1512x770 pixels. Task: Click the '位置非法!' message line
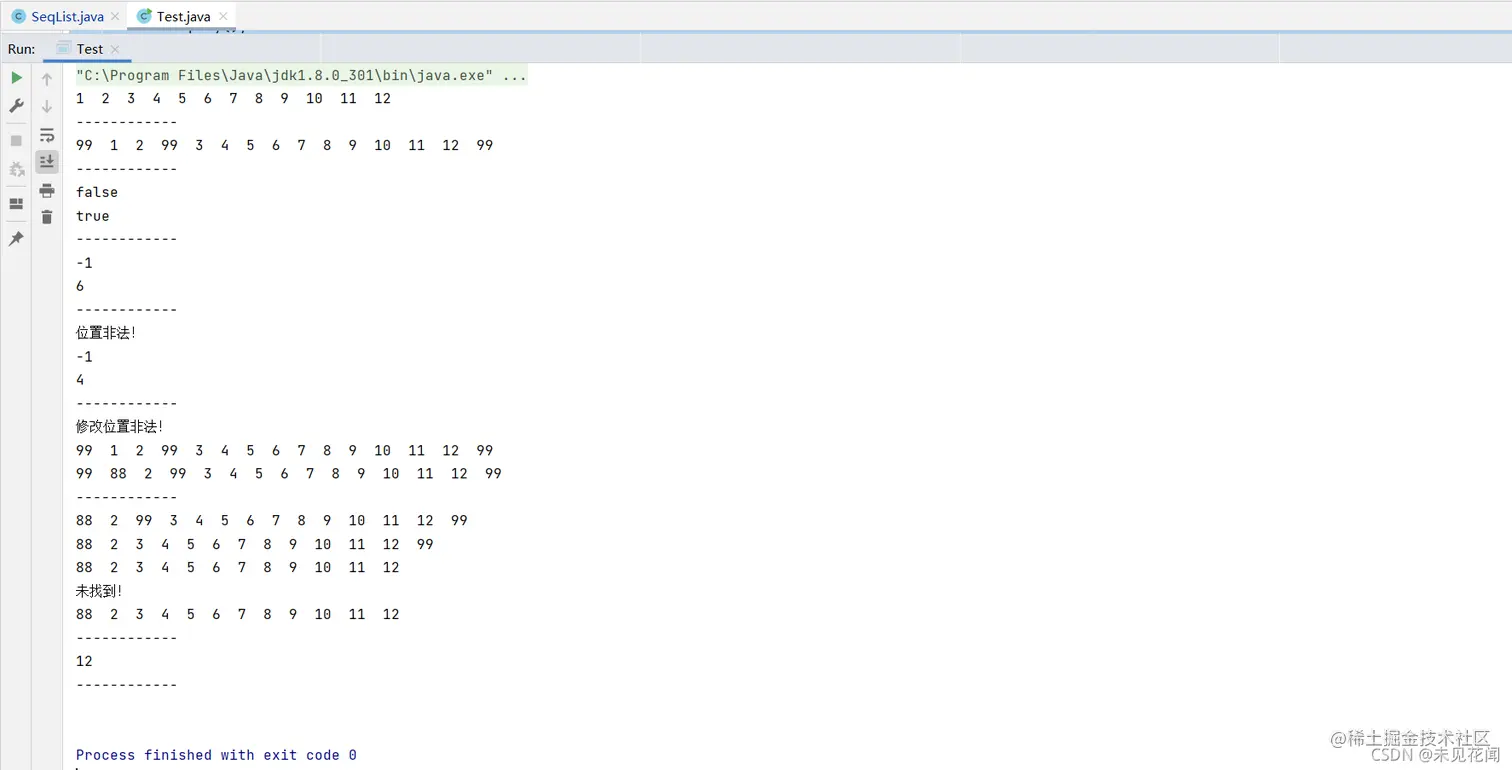pyautogui.click(x=106, y=333)
